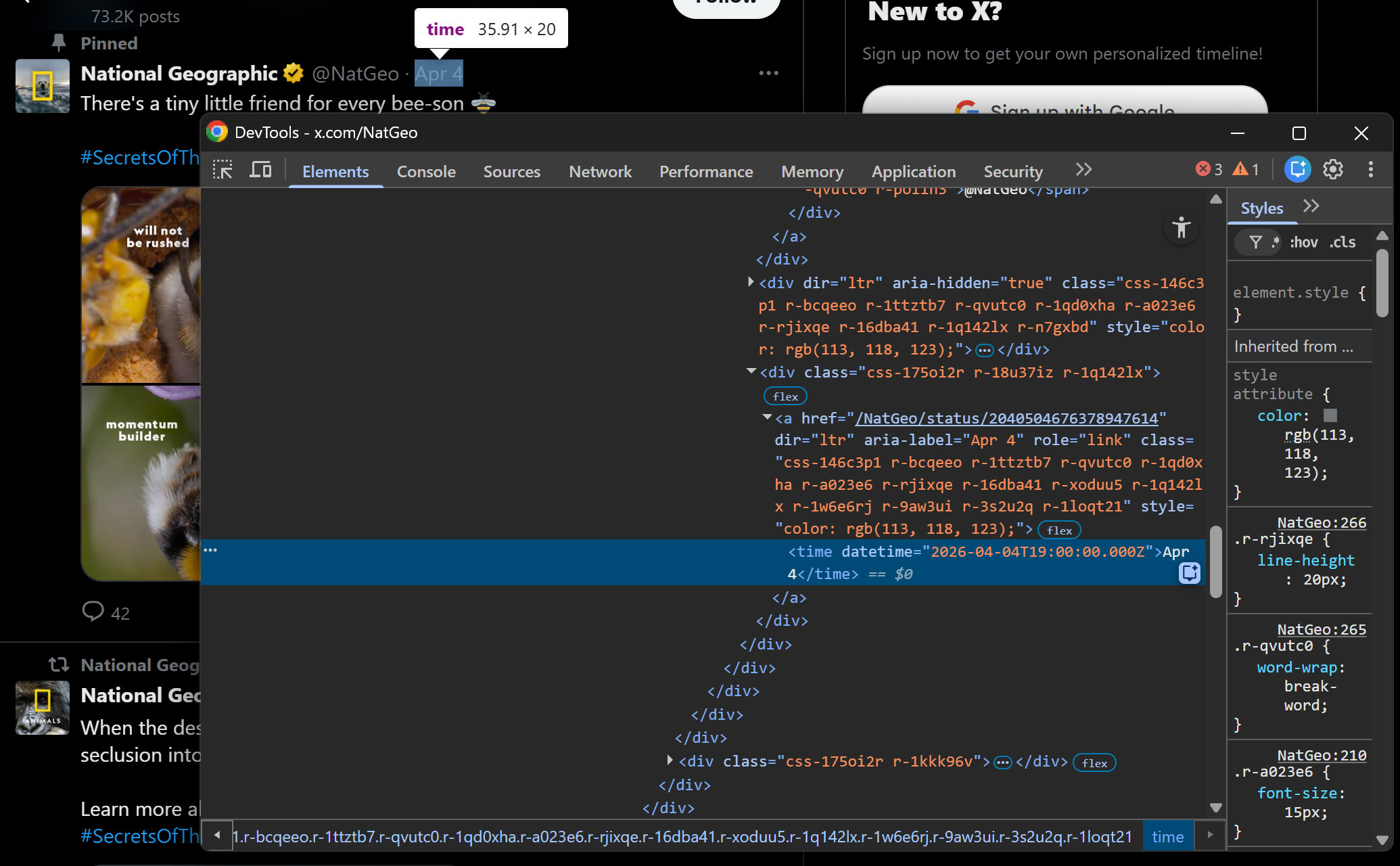Viewport: 1400px width, 866px height.
Task: Open the Sources tab
Action: click(512, 172)
